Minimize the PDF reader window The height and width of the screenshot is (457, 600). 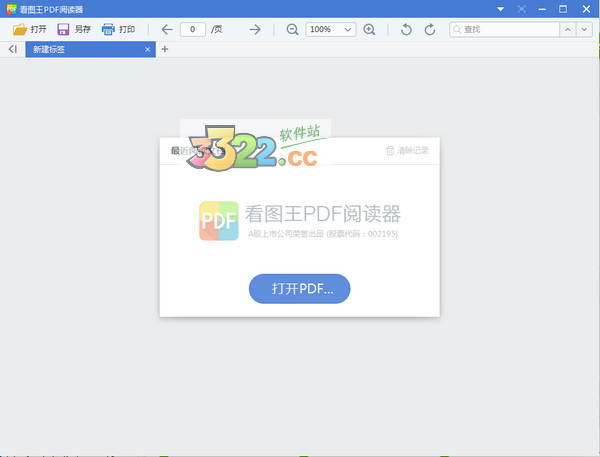(542, 9)
